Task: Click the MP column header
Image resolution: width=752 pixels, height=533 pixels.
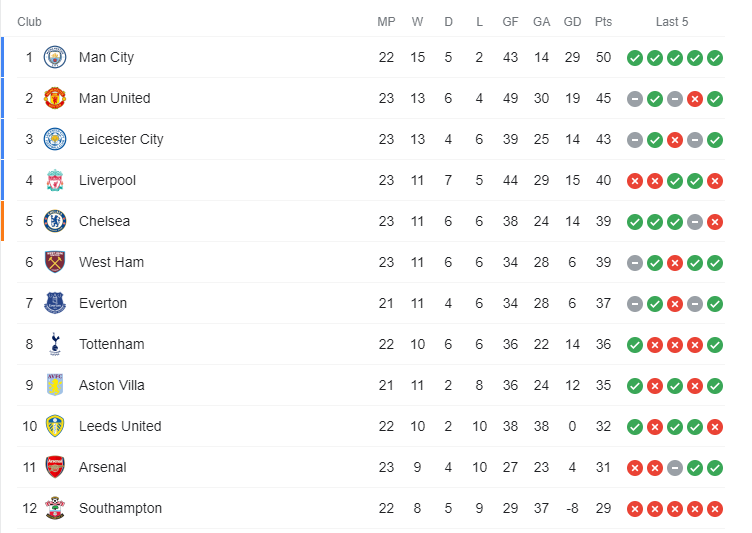Action: click(386, 22)
